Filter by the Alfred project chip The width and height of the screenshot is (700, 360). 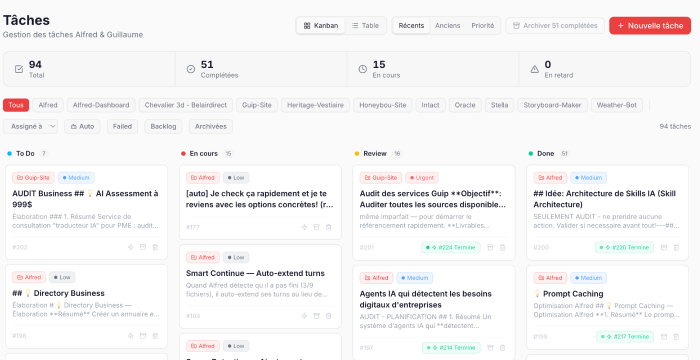pyautogui.click(x=48, y=105)
